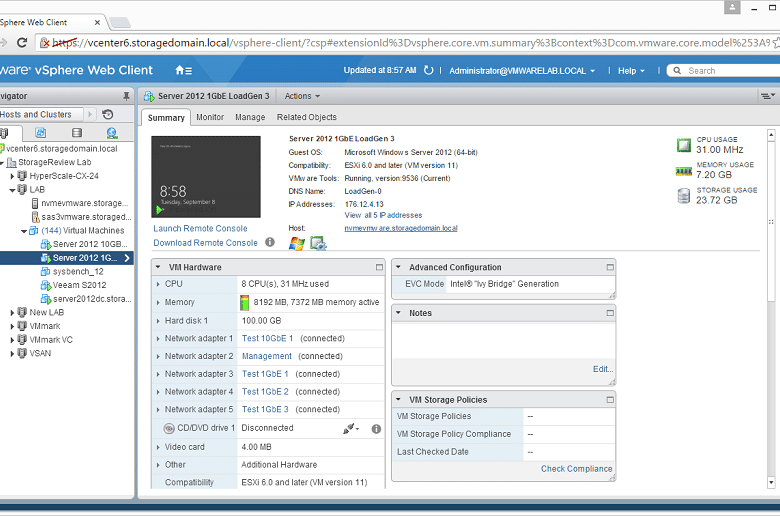Expand the Memory hardware row
780x516 pixels.
[158, 303]
